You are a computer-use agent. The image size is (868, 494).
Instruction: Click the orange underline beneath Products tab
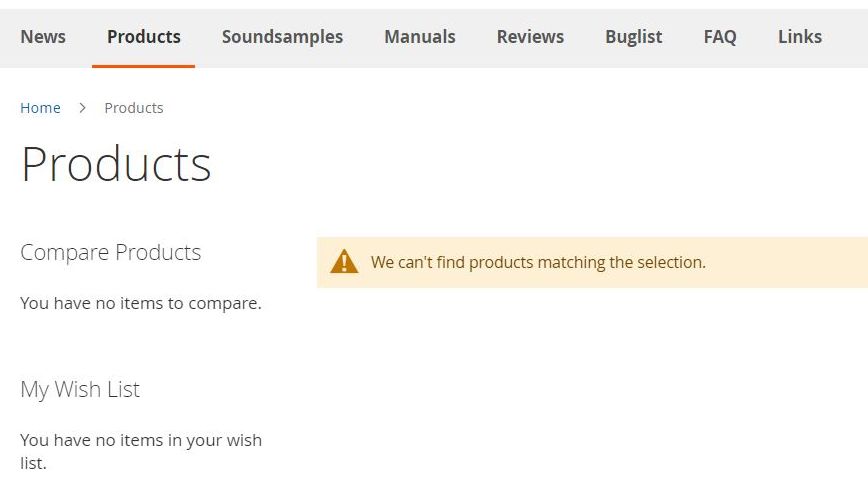click(x=143, y=66)
